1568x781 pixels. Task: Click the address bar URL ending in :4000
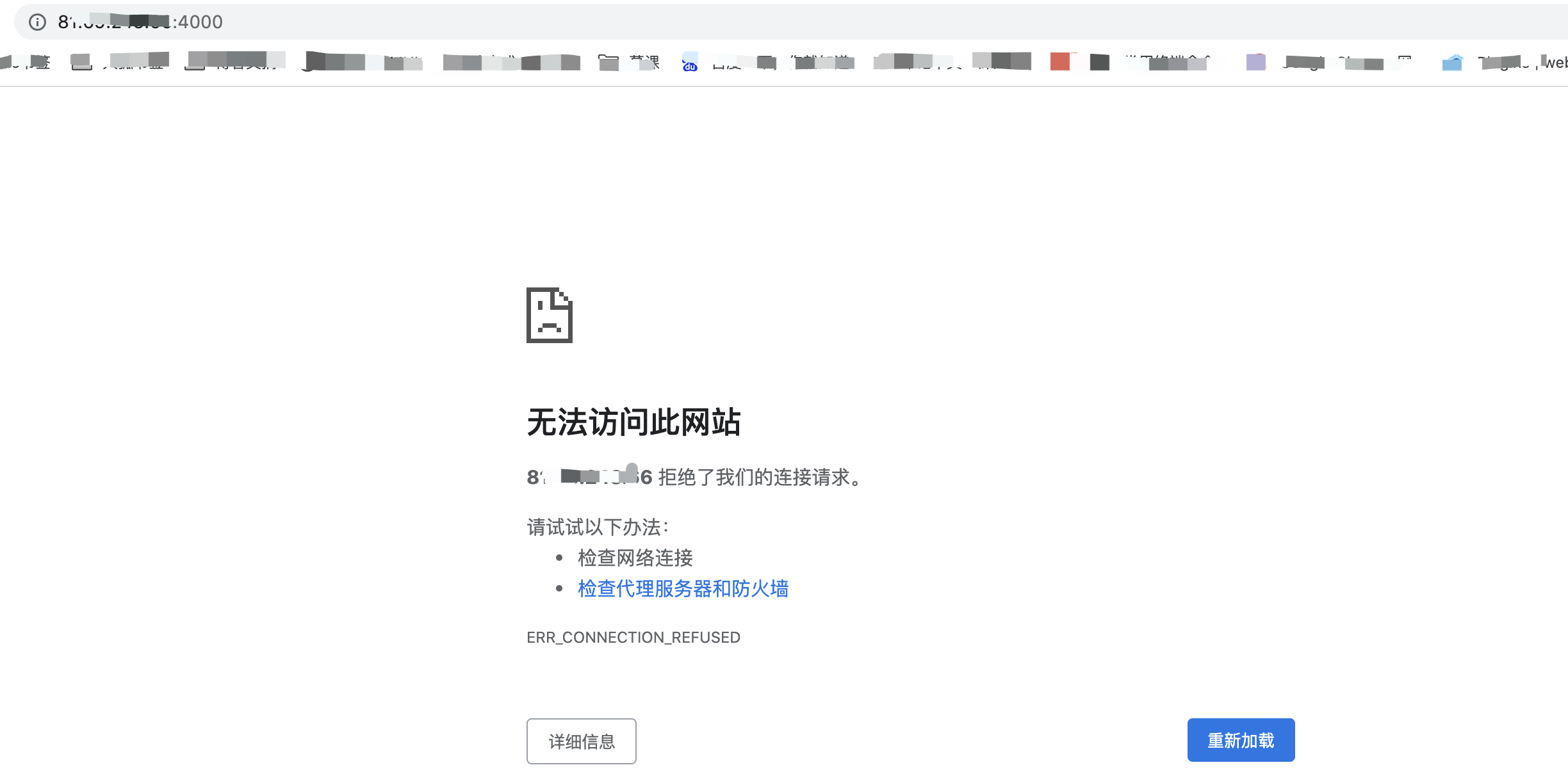tap(140, 22)
